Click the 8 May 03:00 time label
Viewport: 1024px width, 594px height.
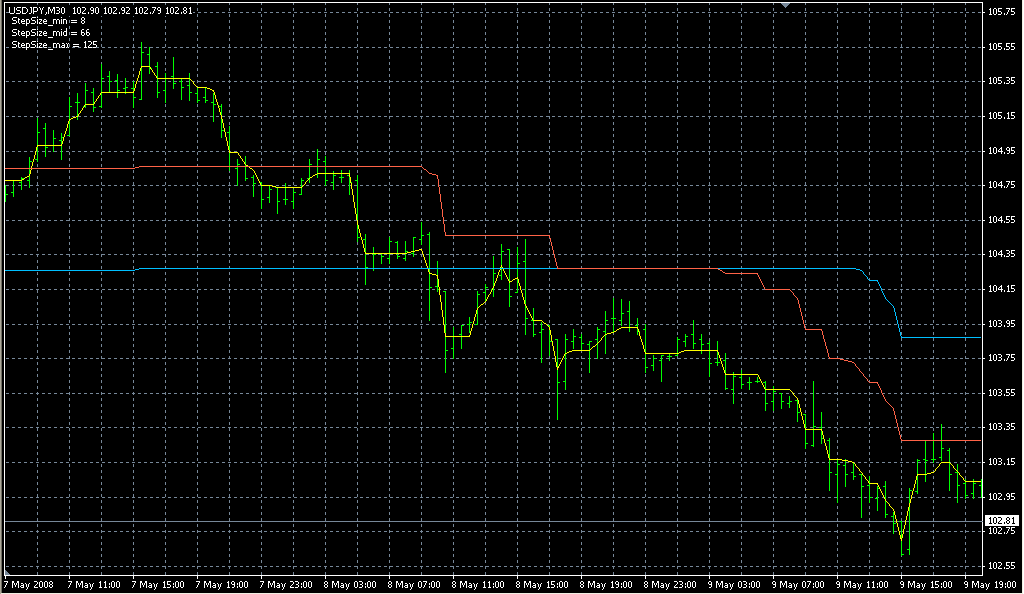(353, 584)
